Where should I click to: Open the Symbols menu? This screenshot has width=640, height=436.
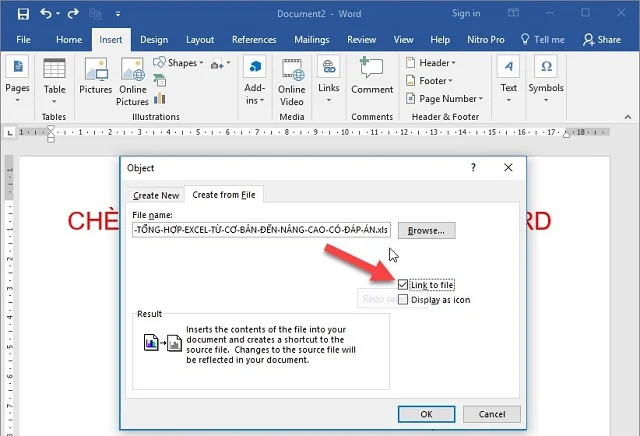coord(546,79)
